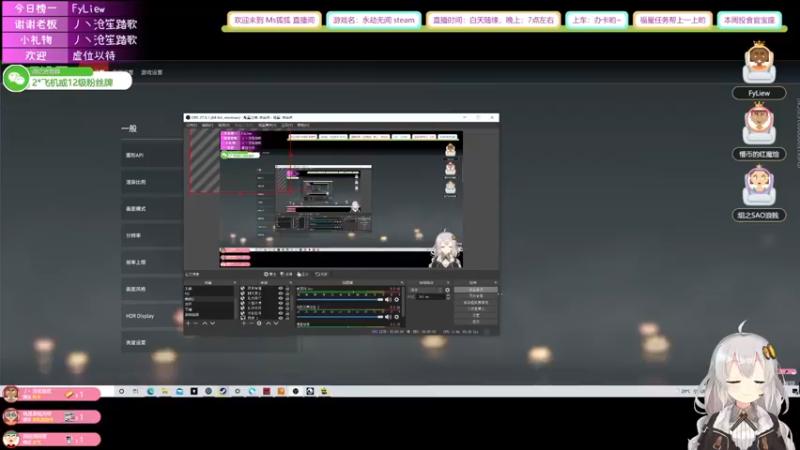
Task: Open settings gear for second mixer channel
Action: [396, 317]
